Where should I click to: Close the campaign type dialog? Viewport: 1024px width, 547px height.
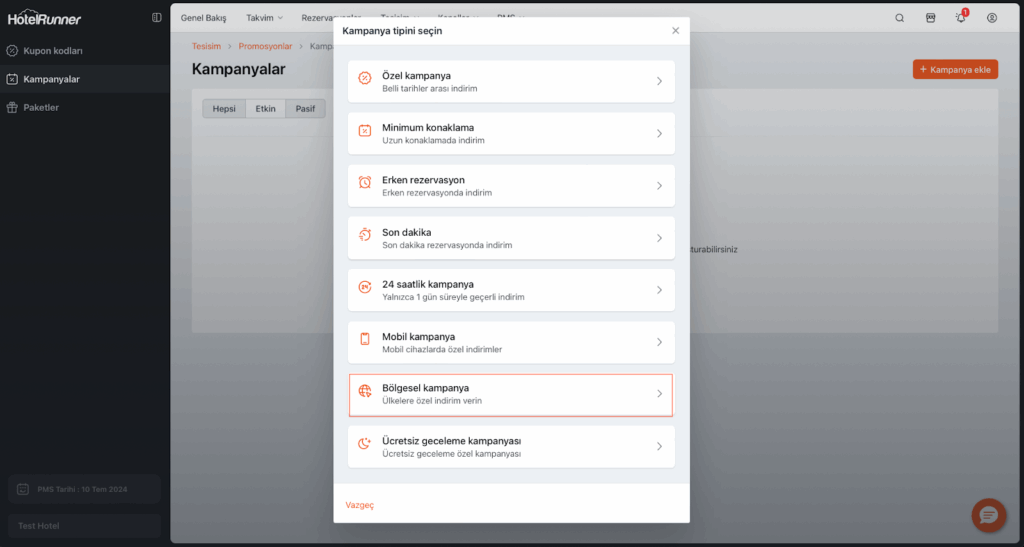675,31
